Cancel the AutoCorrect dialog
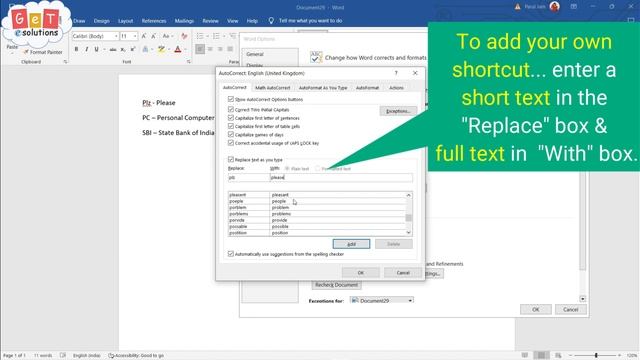The image size is (640, 360). [403, 273]
